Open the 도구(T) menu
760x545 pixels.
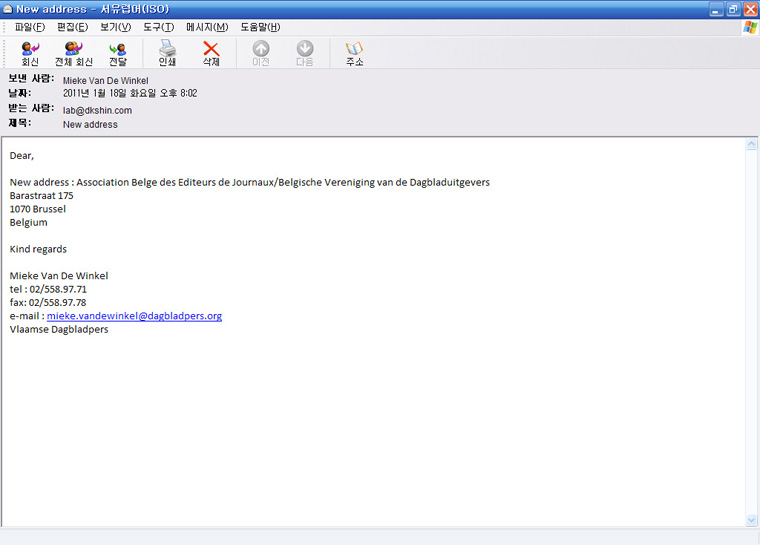pos(158,27)
